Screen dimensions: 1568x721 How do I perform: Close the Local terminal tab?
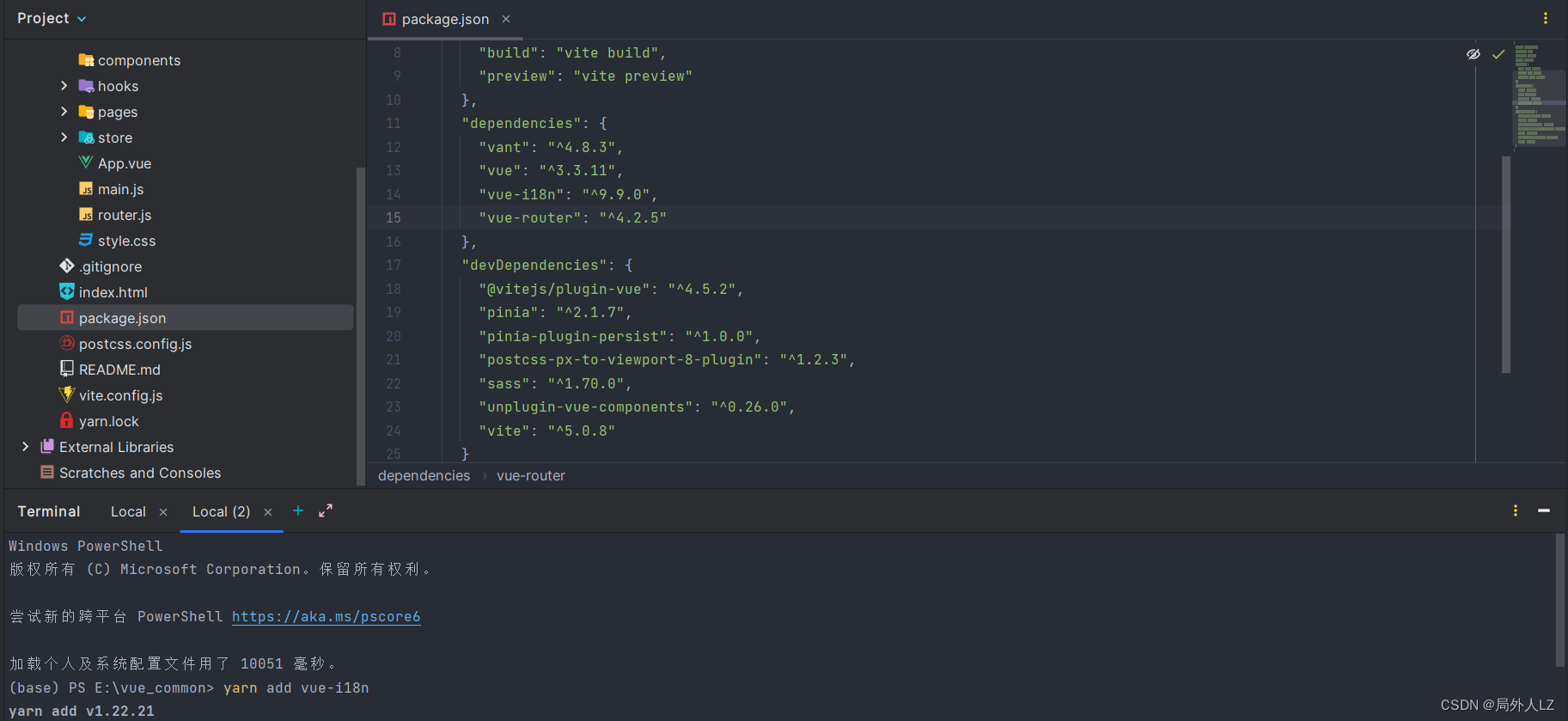tap(163, 511)
